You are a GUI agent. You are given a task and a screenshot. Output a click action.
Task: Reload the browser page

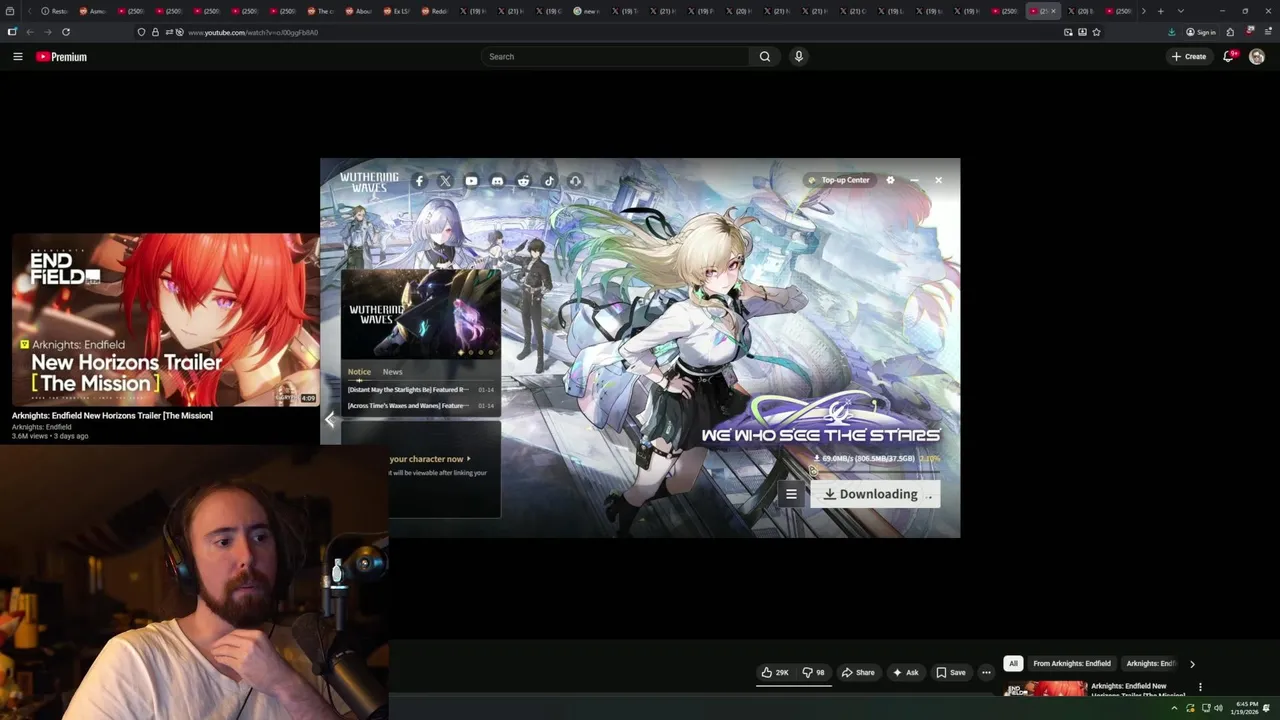coord(66,32)
